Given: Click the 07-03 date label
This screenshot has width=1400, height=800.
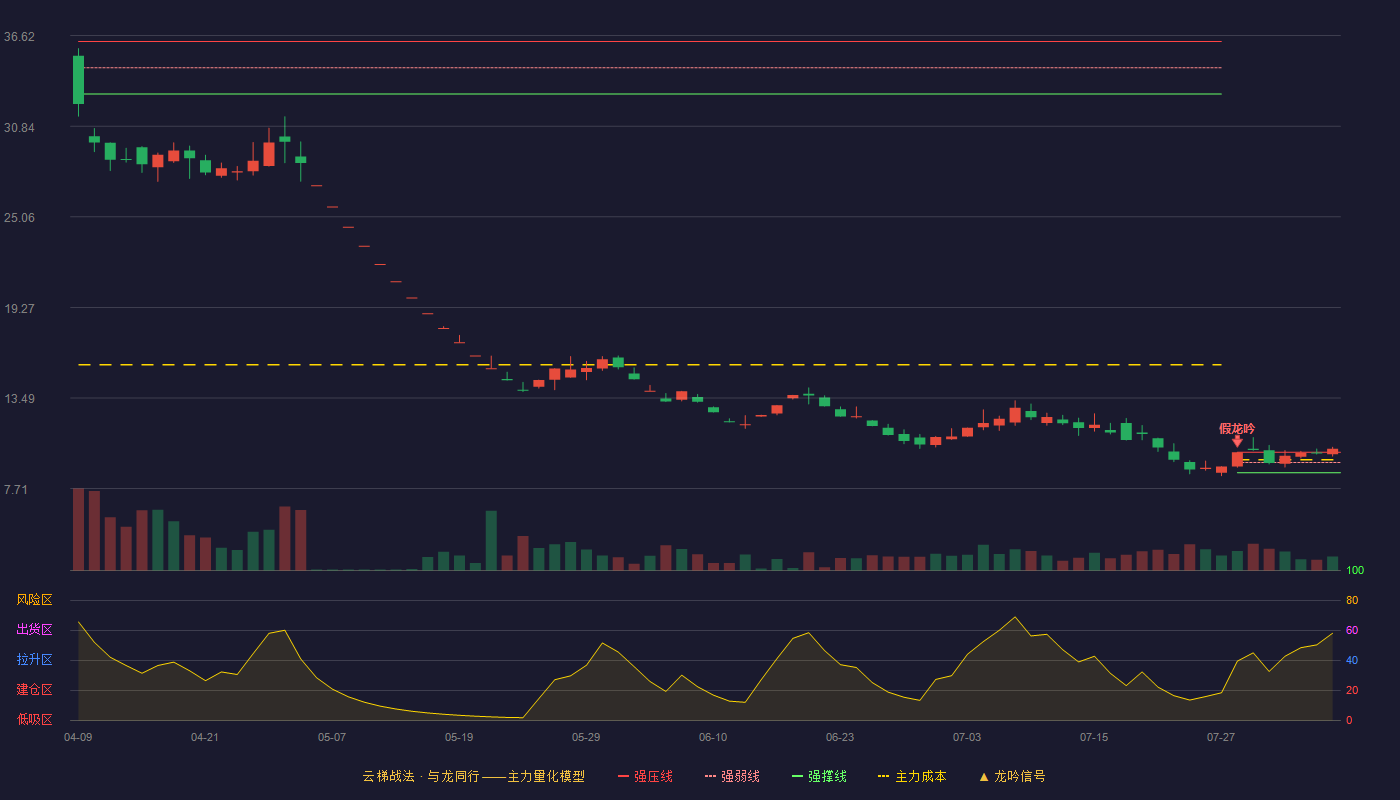Looking at the screenshot, I should click(967, 737).
